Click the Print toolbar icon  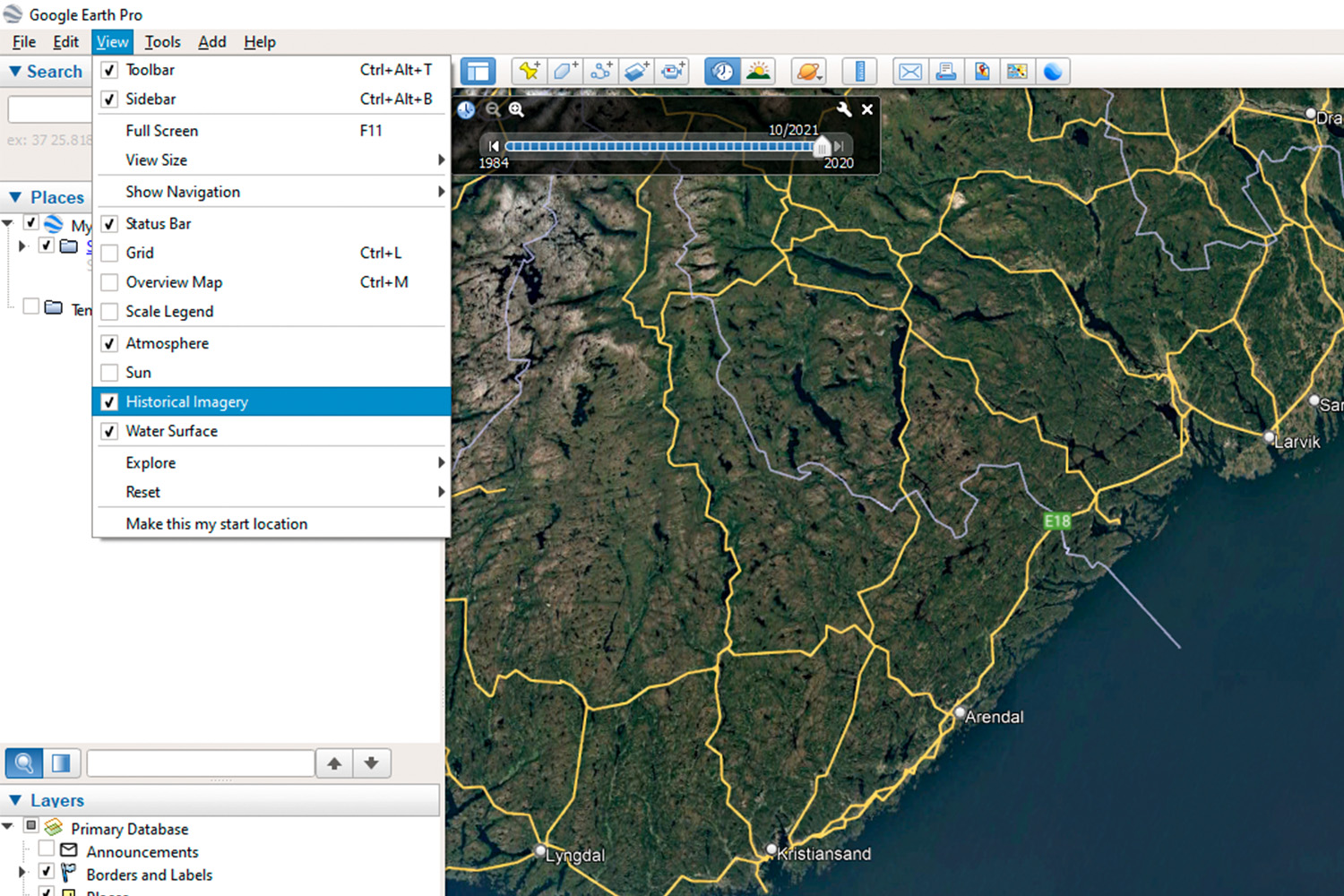945,71
